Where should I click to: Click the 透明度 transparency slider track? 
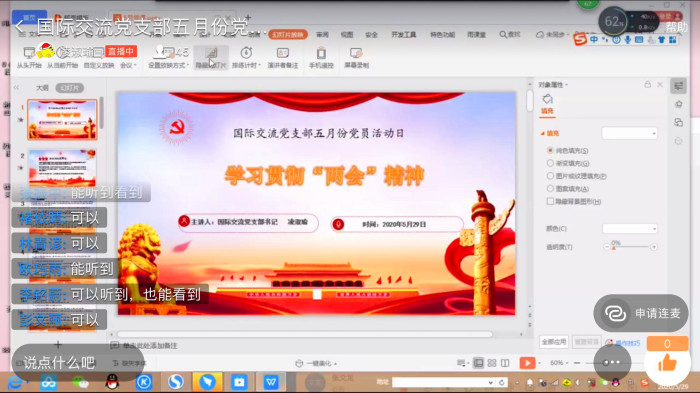pos(630,247)
